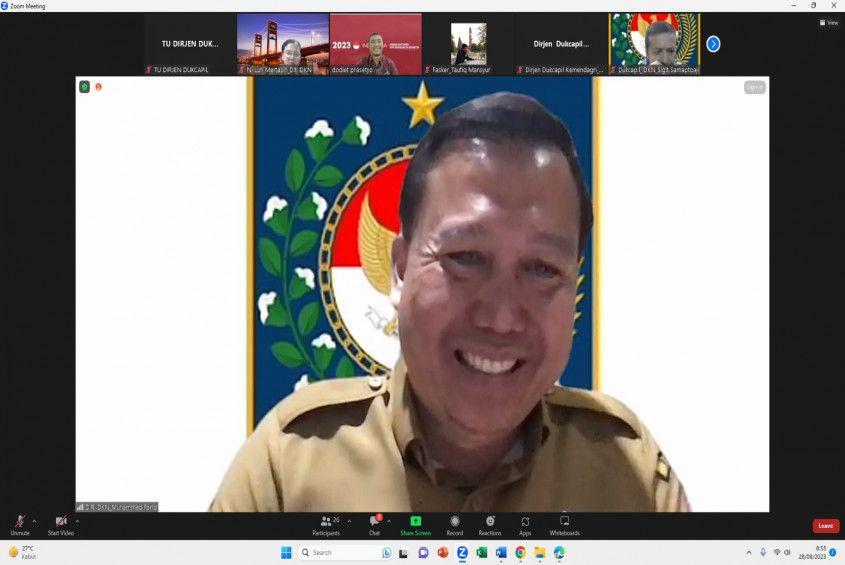Open the clock and date panel

tap(812, 553)
